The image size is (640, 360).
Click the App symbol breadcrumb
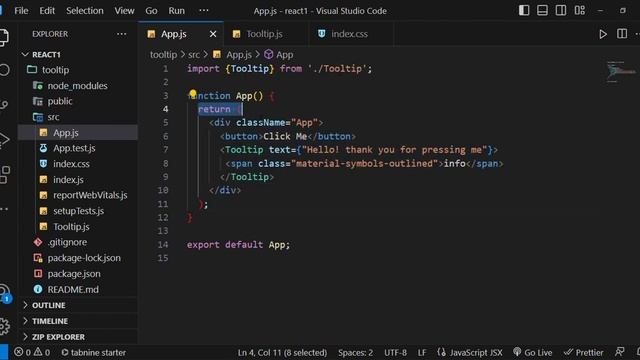[279, 55]
